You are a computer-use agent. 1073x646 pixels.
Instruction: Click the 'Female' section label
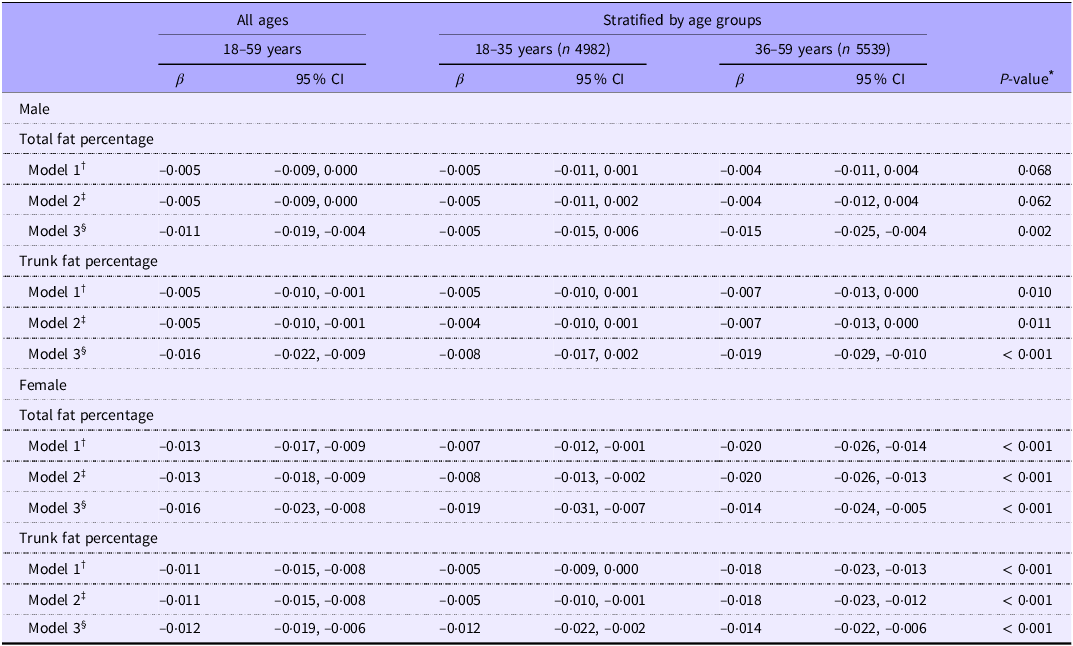coord(42,385)
